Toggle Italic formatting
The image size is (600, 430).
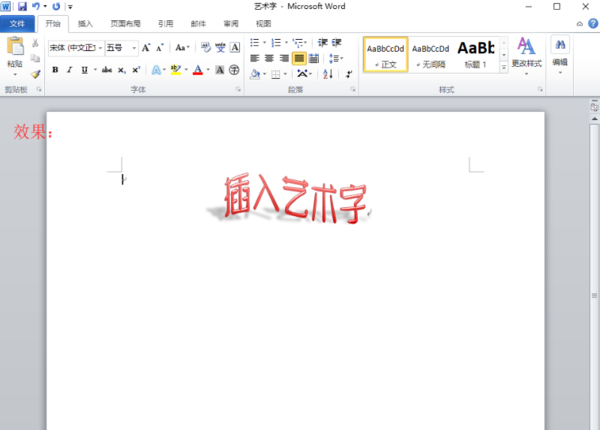click(x=70, y=70)
